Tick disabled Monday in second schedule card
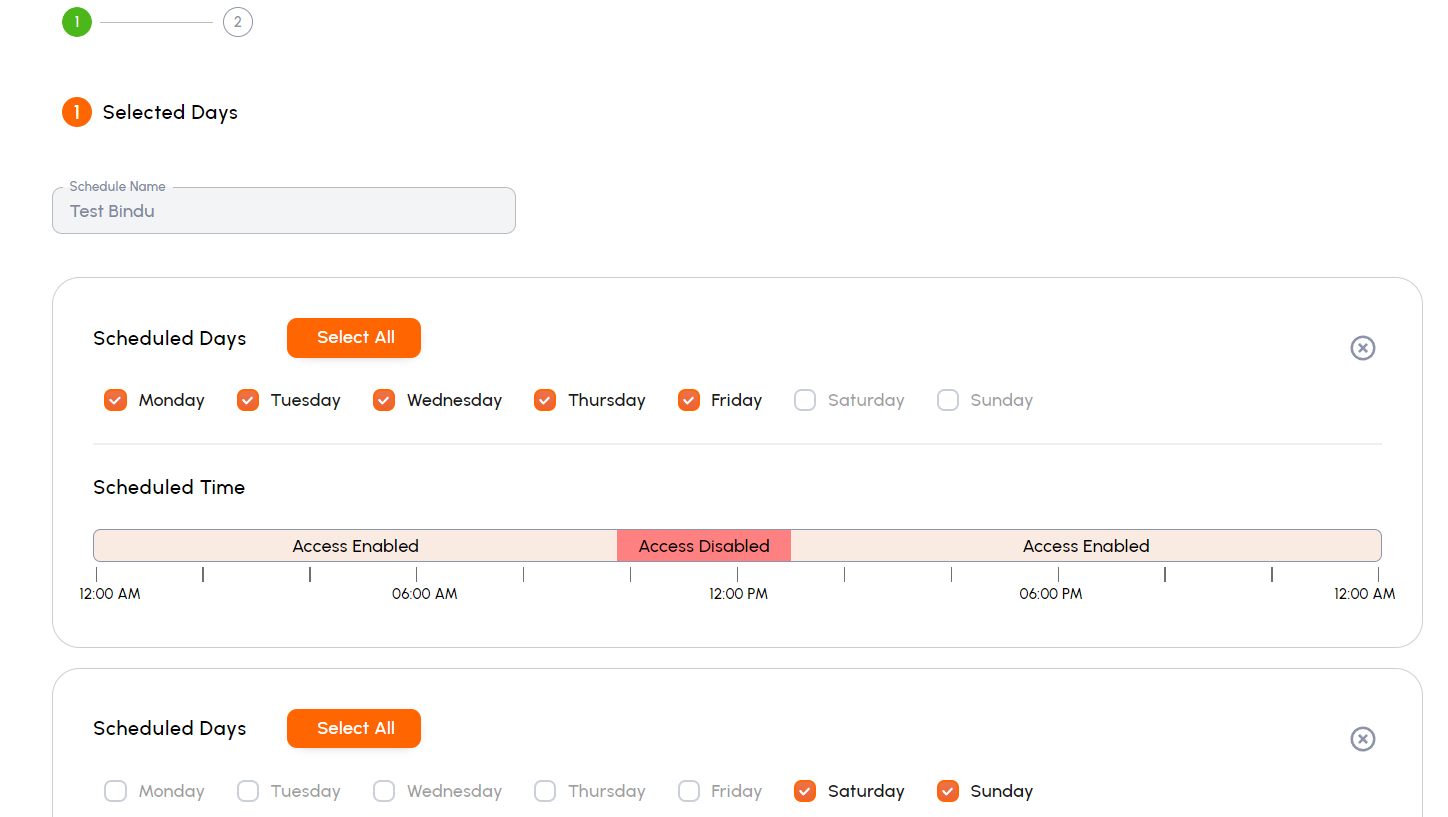Screen dimensions: 1448x817 pos(116,791)
